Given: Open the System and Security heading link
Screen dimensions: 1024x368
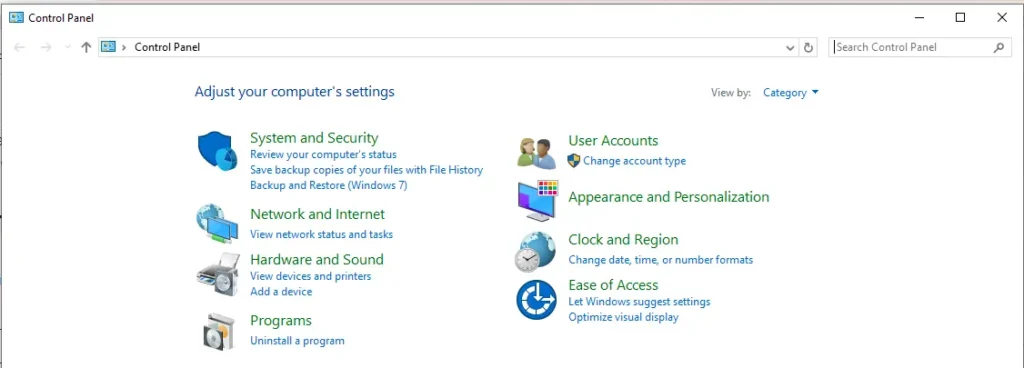Looking at the screenshot, I should pyautogui.click(x=314, y=138).
